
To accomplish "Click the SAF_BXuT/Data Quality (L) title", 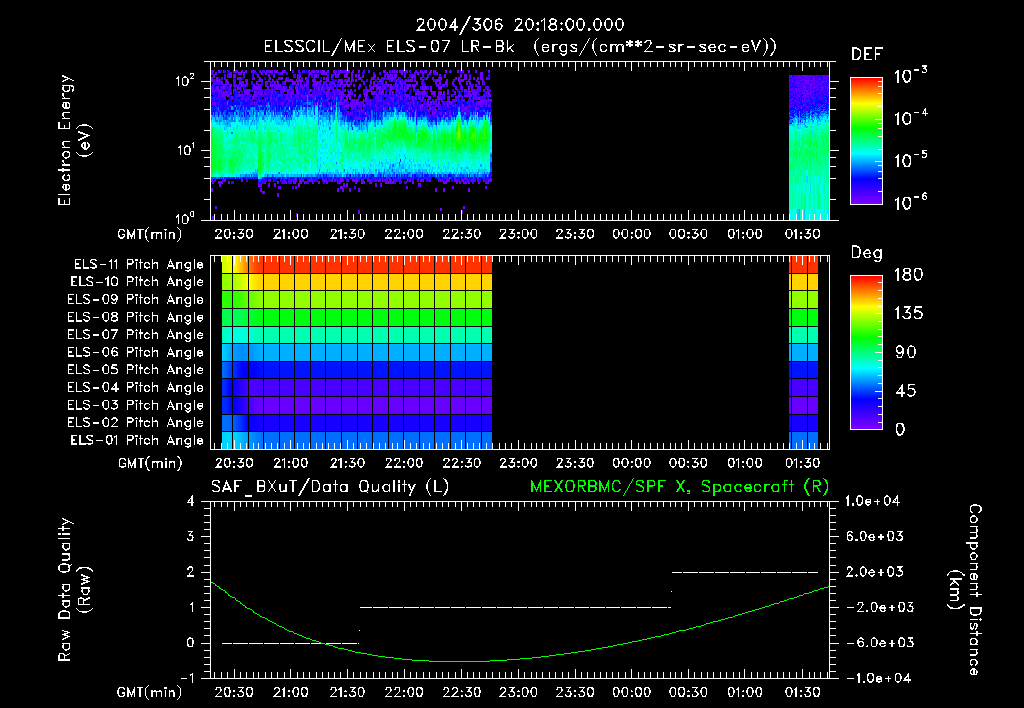I will [x=330, y=487].
